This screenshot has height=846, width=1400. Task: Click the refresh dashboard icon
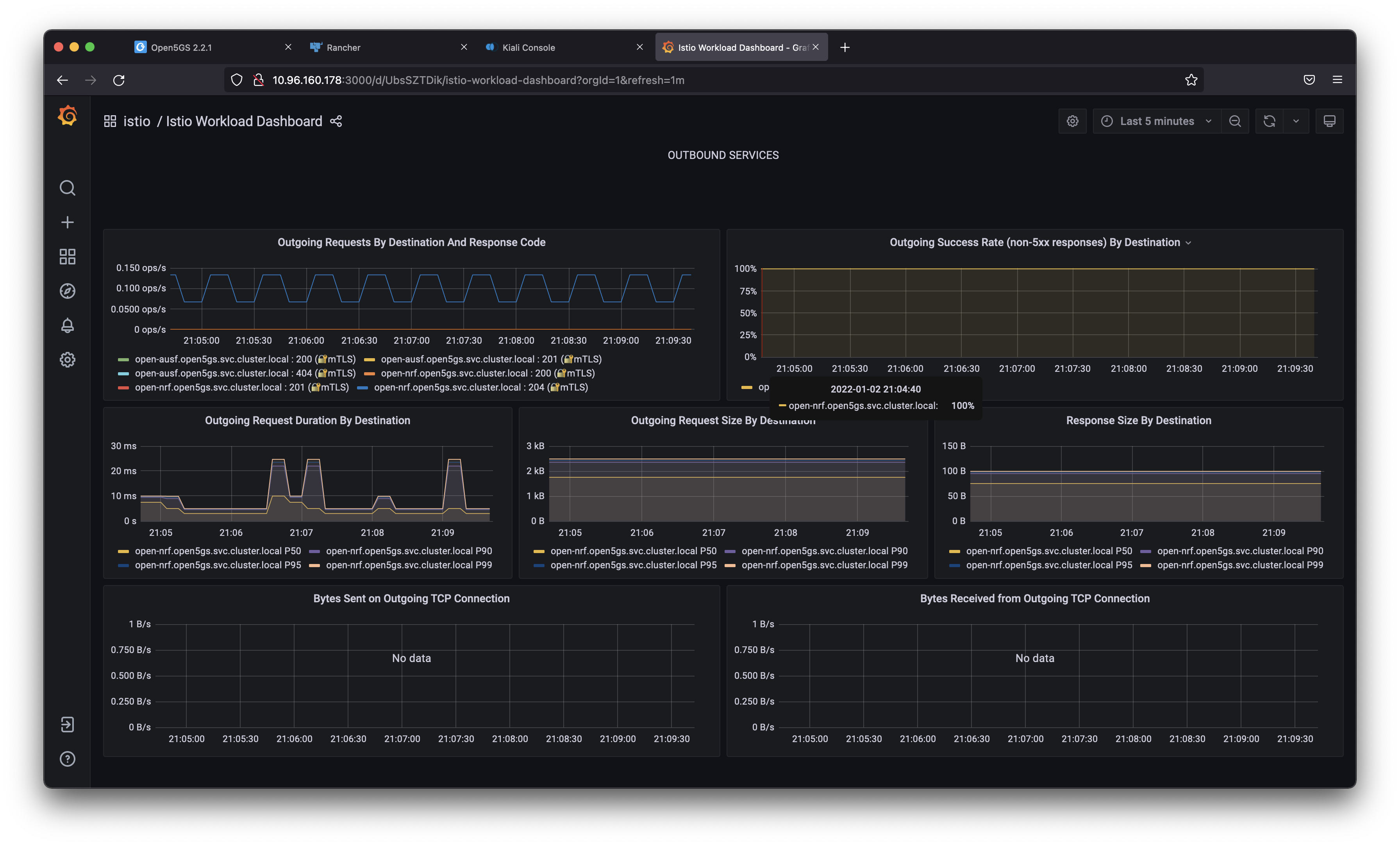tap(1269, 121)
